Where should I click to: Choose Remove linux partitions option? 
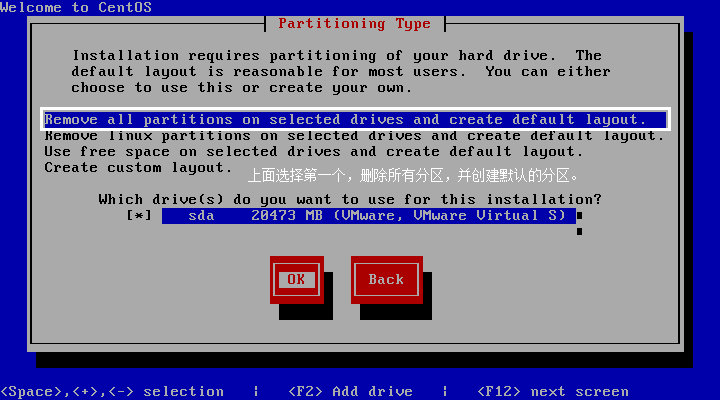tap(354, 136)
